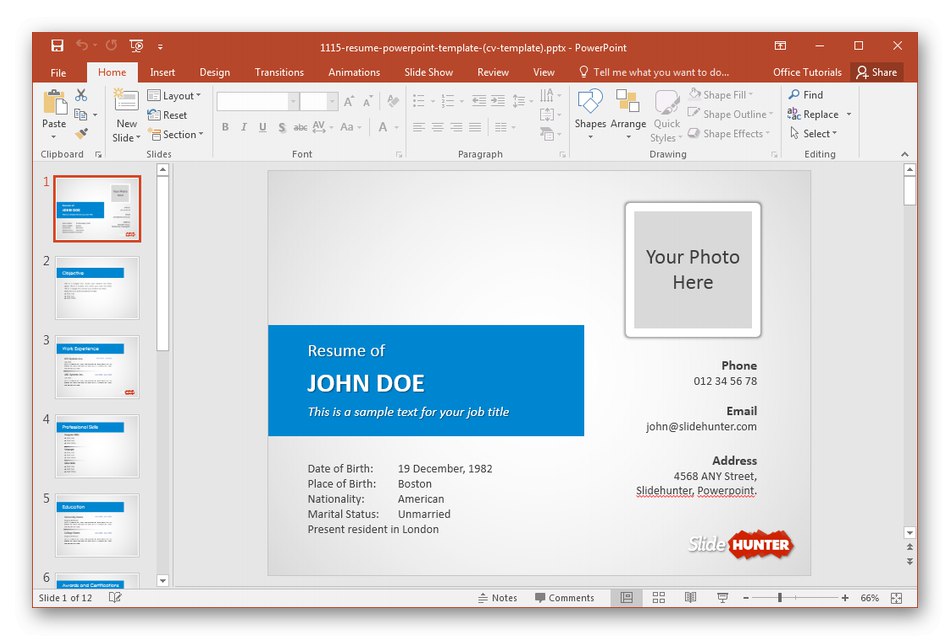
Task: Toggle Normal view in status bar
Action: coord(626,598)
